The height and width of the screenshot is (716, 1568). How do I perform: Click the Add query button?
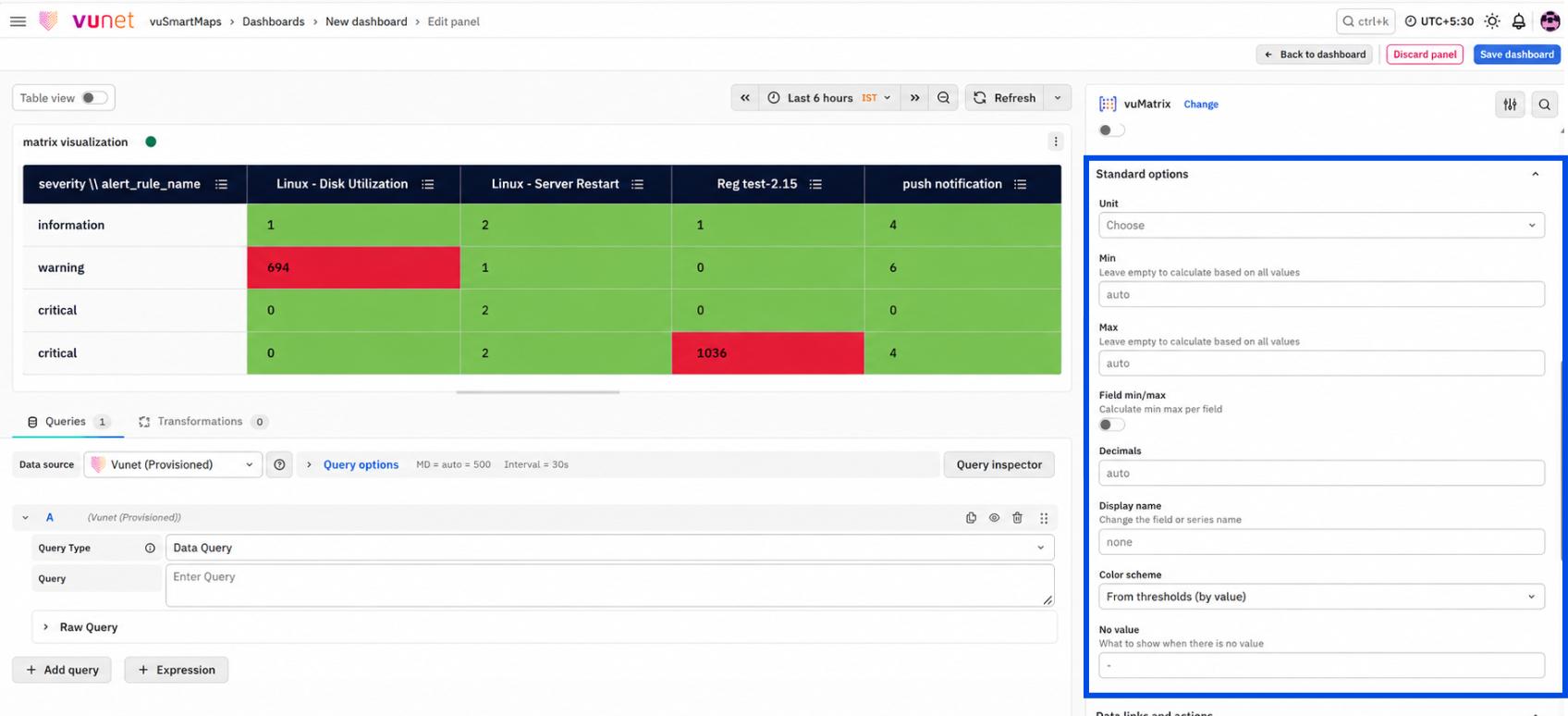point(62,670)
